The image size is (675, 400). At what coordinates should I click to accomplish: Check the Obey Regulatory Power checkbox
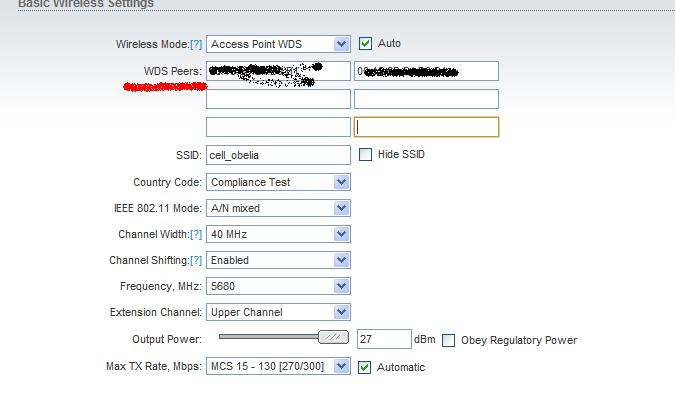(x=448, y=340)
